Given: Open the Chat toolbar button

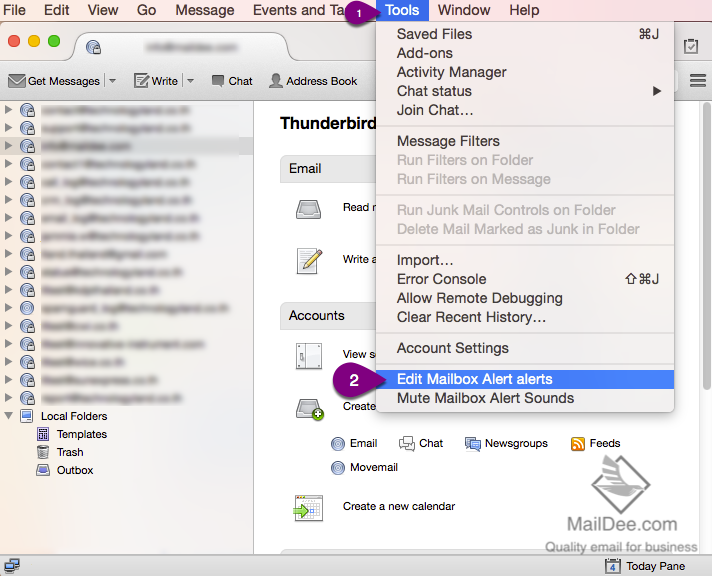Looking at the screenshot, I should [232, 81].
